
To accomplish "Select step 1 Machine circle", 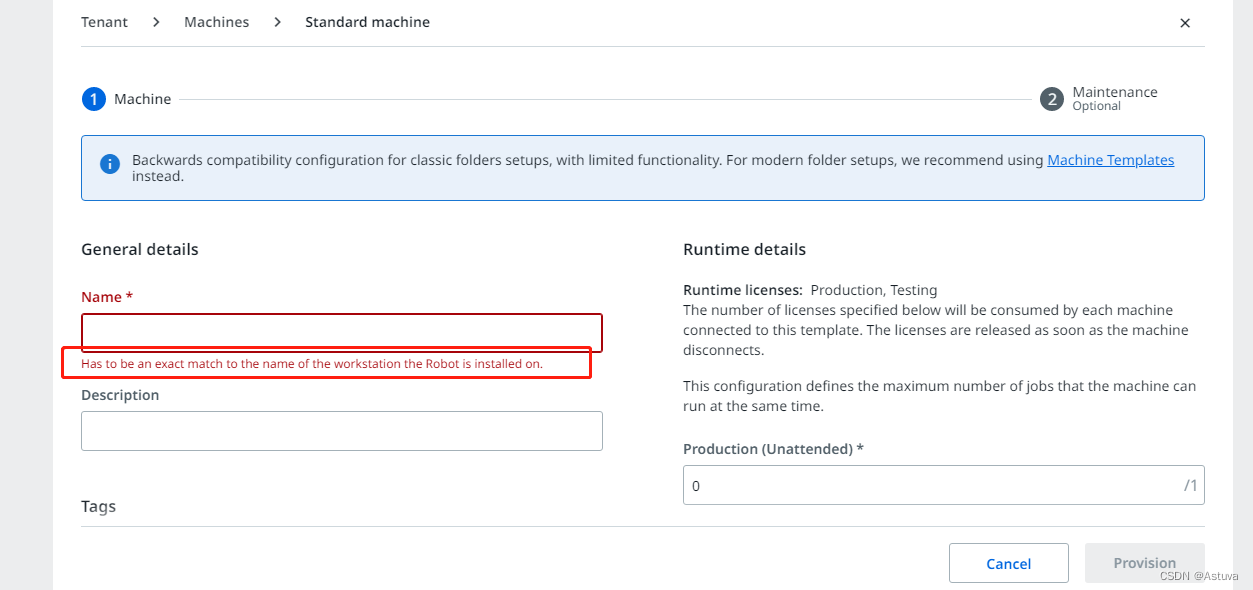I will 93,99.
